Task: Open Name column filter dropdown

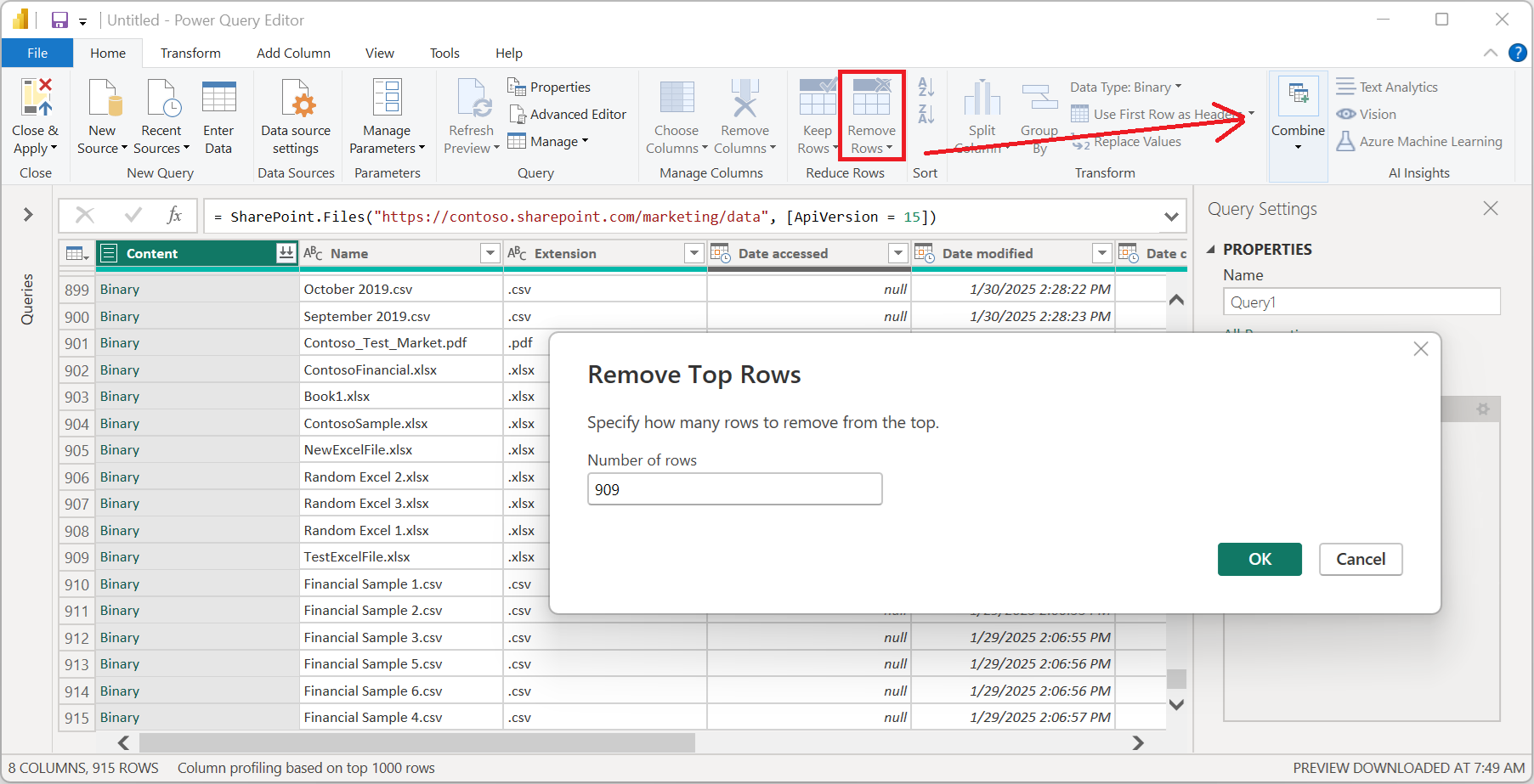Action: tap(490, 253)
